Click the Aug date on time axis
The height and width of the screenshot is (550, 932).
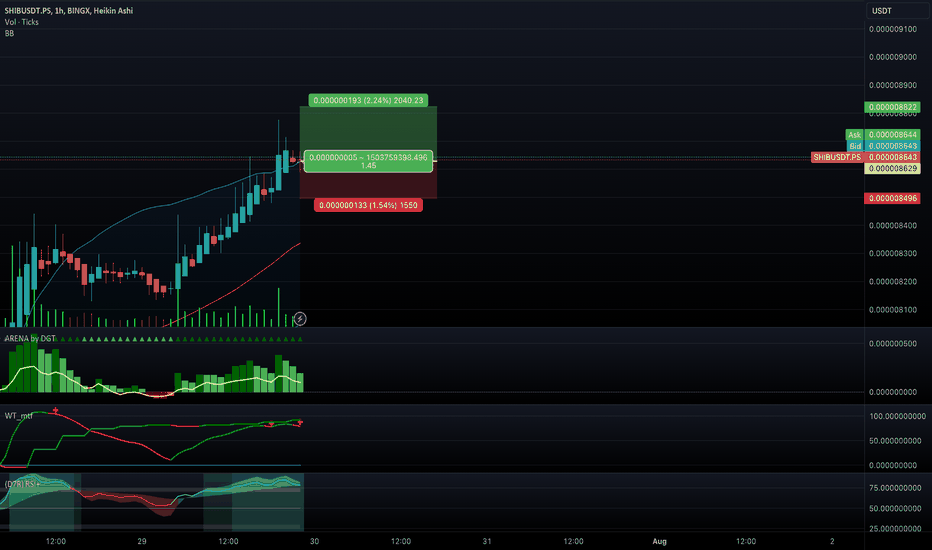(x=659, y=541)
